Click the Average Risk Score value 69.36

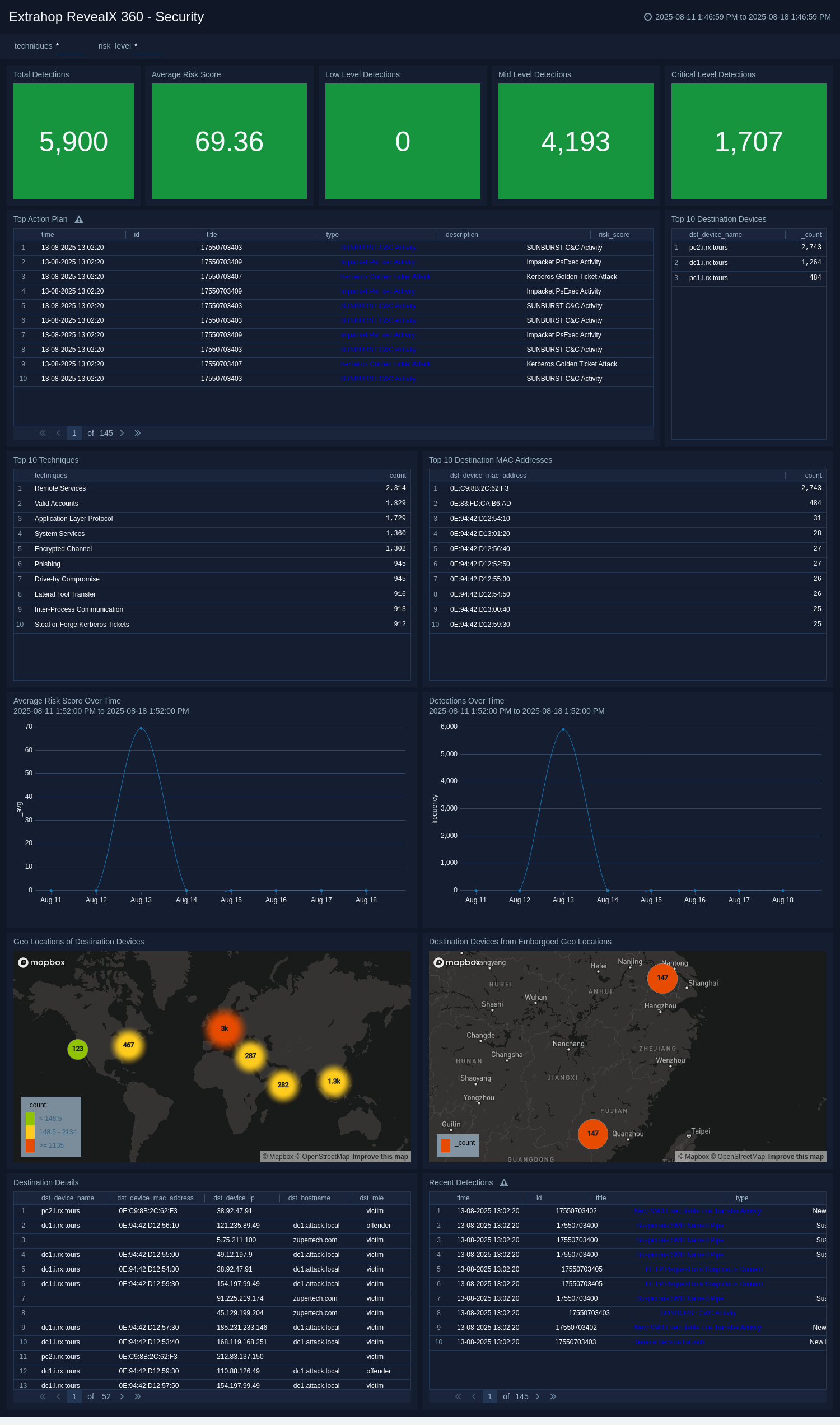click(x=229, y=142)
